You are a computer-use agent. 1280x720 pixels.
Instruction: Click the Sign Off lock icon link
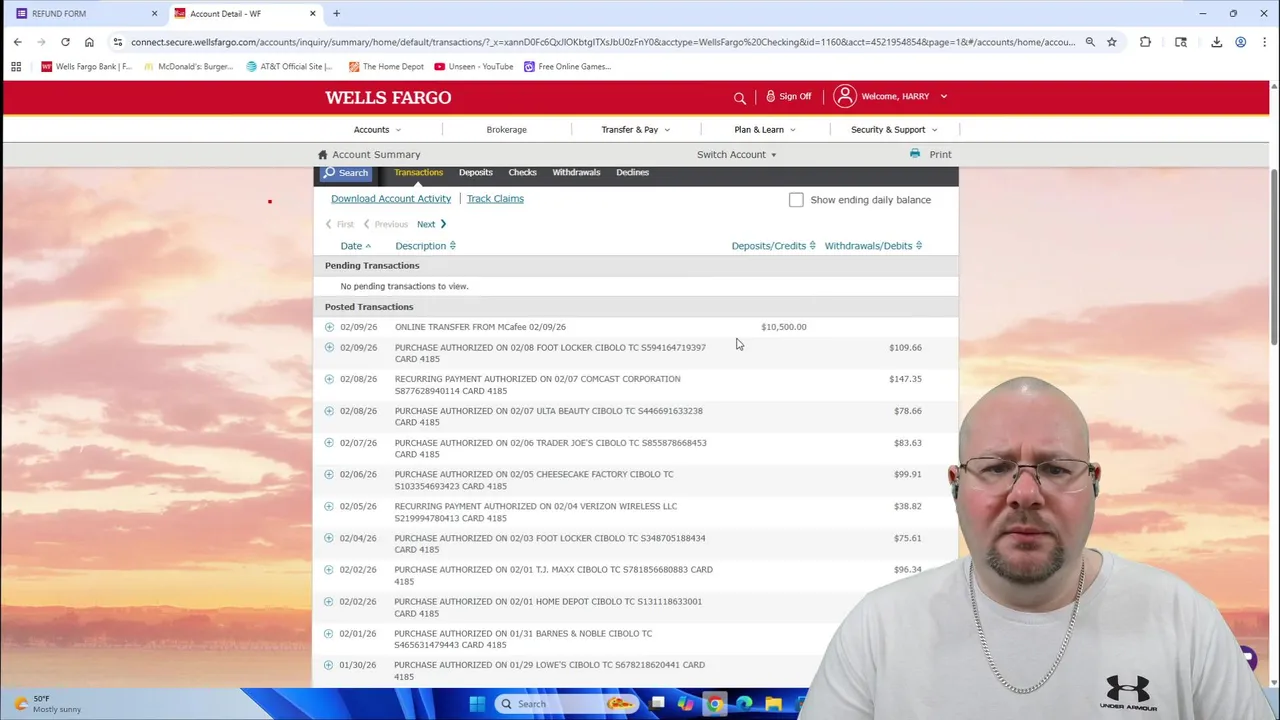(x=789, y=96)
